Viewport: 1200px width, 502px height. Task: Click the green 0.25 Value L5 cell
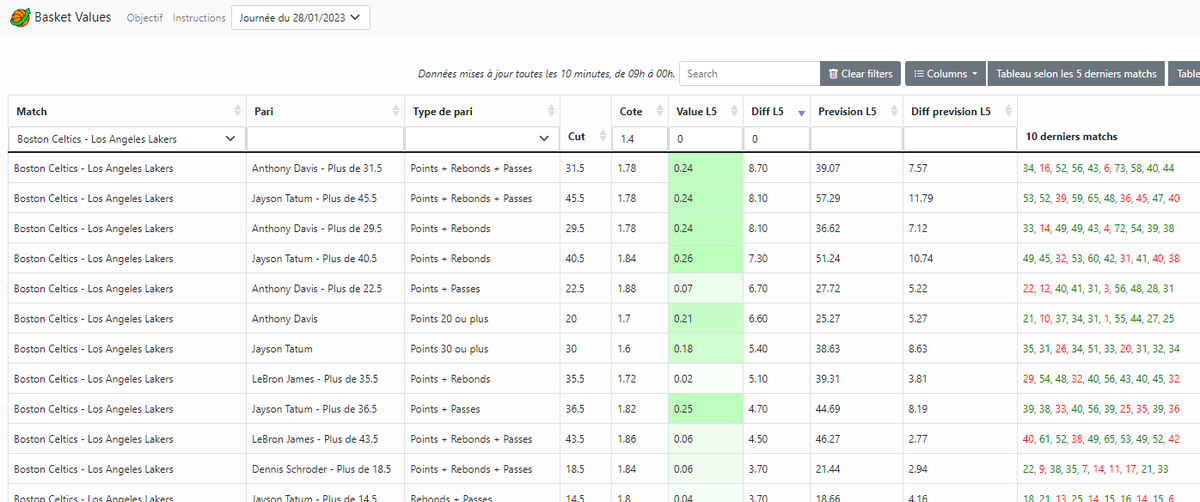click(x=705, y=408)
